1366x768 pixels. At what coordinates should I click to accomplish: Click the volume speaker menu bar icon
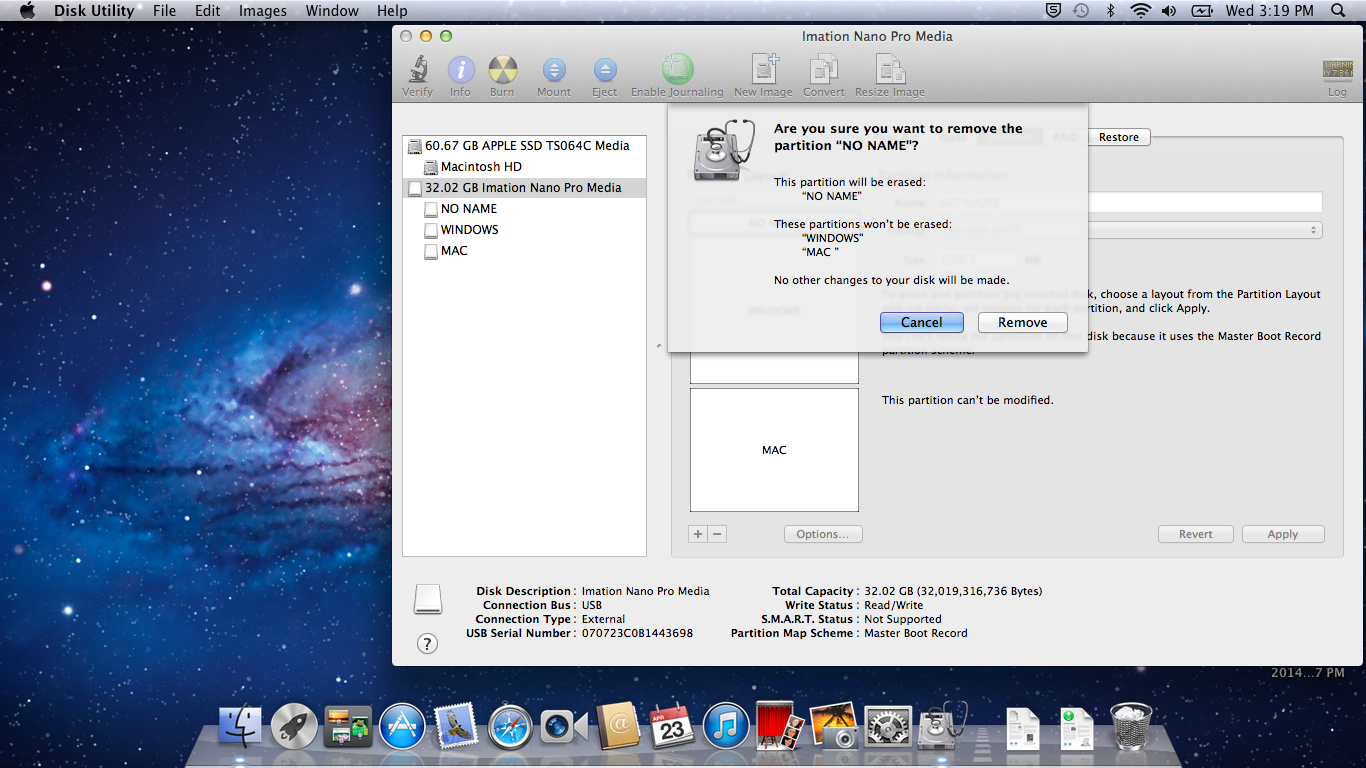click(1169, 11)
